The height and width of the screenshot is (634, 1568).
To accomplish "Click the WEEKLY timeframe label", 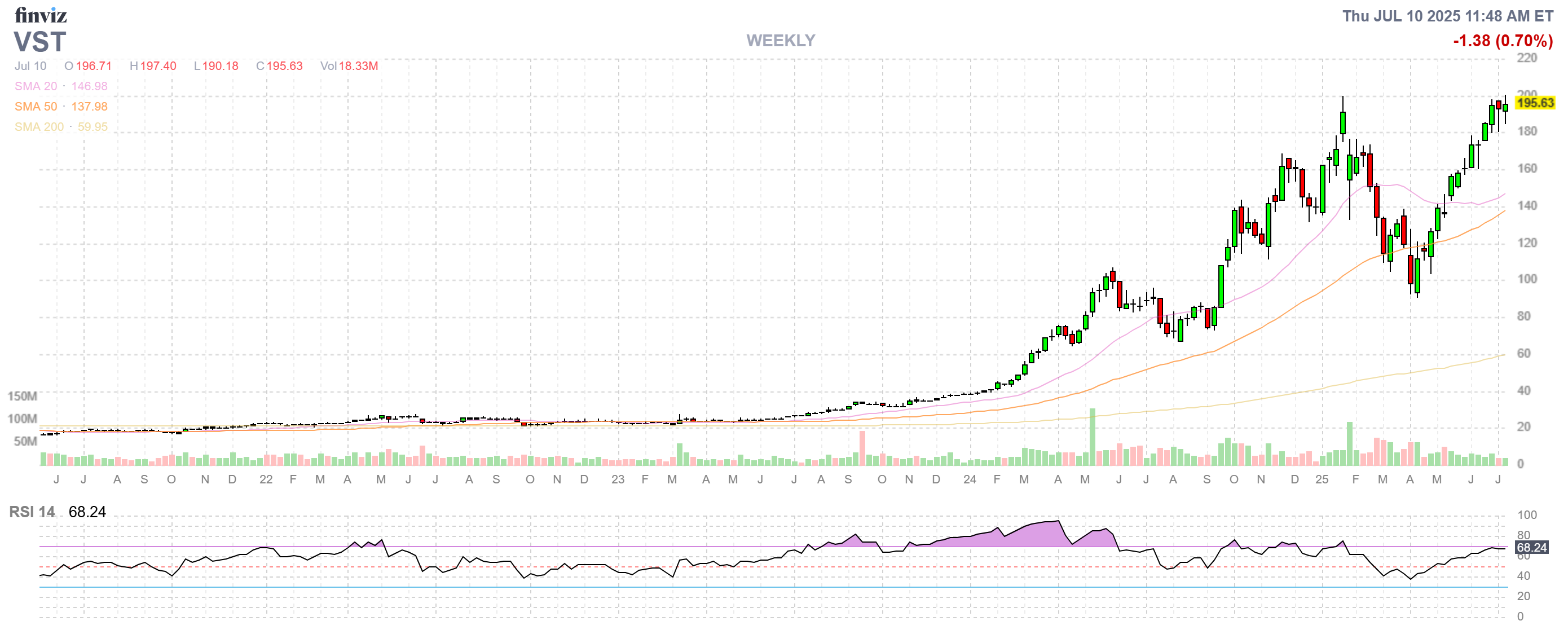I will (x=781, y=41).
